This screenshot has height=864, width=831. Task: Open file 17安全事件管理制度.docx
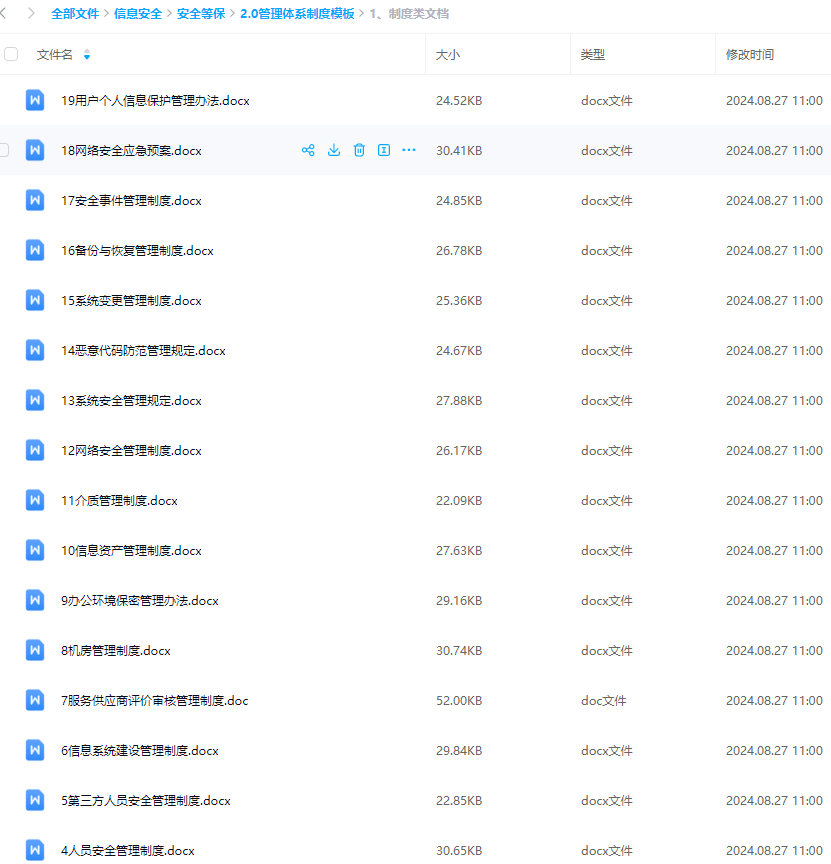(131, 200)
